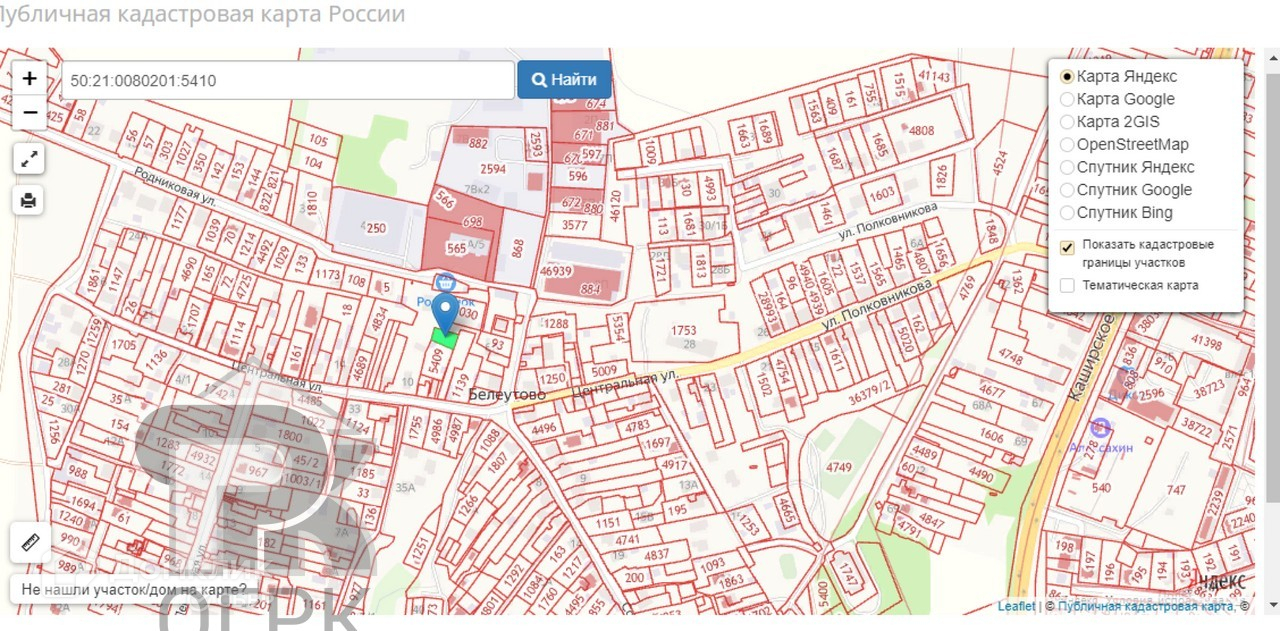
Task: Select Карта Яндекс base layer
Action: pos(1067,76)
